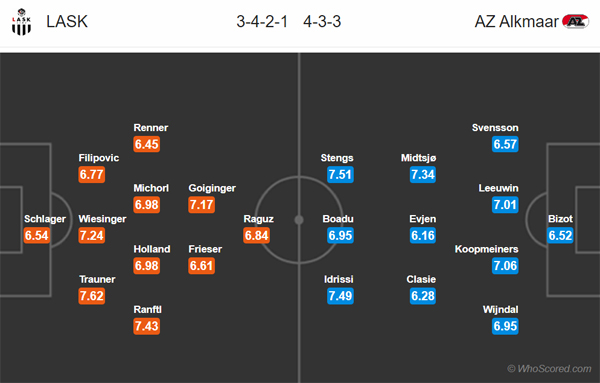Click the AZ Alkmaar team name

tap(517, 21)
